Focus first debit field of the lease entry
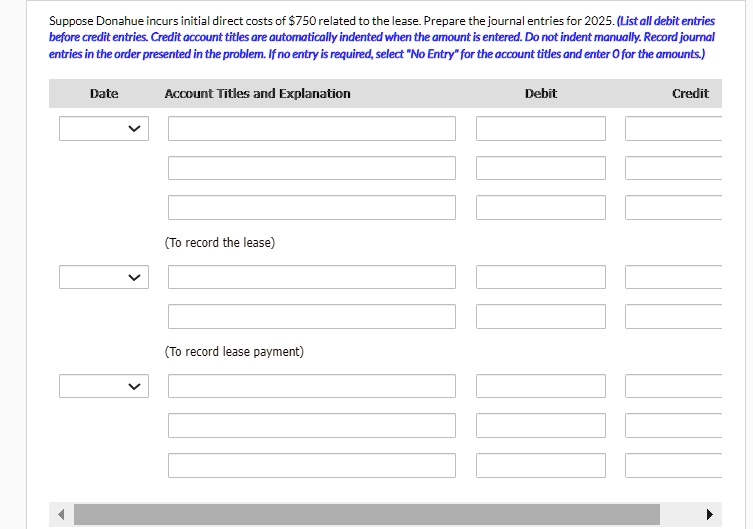The height and width of the screenshot is (529, 753). [540, 129]
